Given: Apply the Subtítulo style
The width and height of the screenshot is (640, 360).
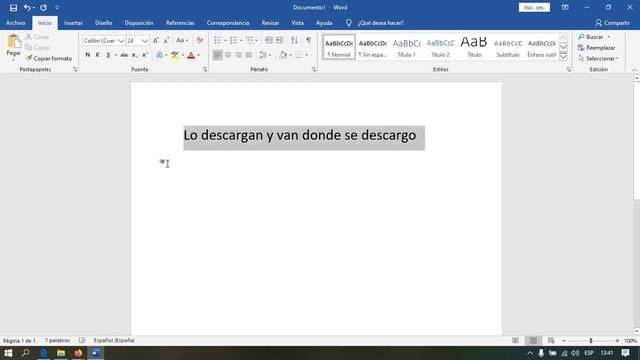Looking at the screenshot, I should (x=508, y=47).
